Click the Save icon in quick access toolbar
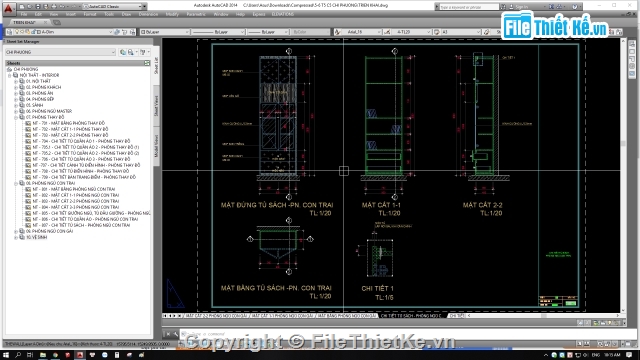This screenshot has width=640, height=360. coord(38,7)
